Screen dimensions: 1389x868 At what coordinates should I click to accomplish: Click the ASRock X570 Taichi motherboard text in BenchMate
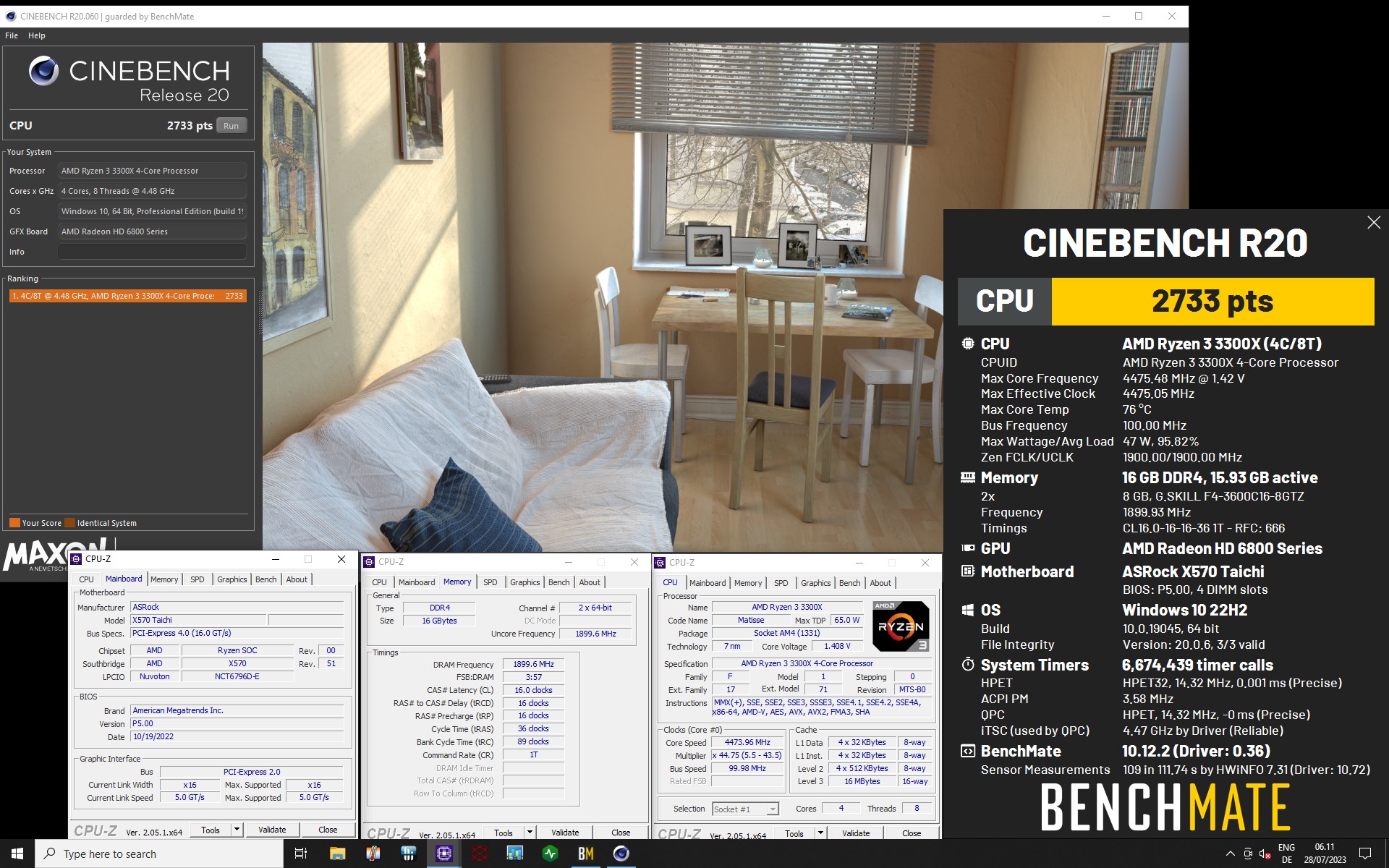pyautogui.click(x=1193, y=571)
